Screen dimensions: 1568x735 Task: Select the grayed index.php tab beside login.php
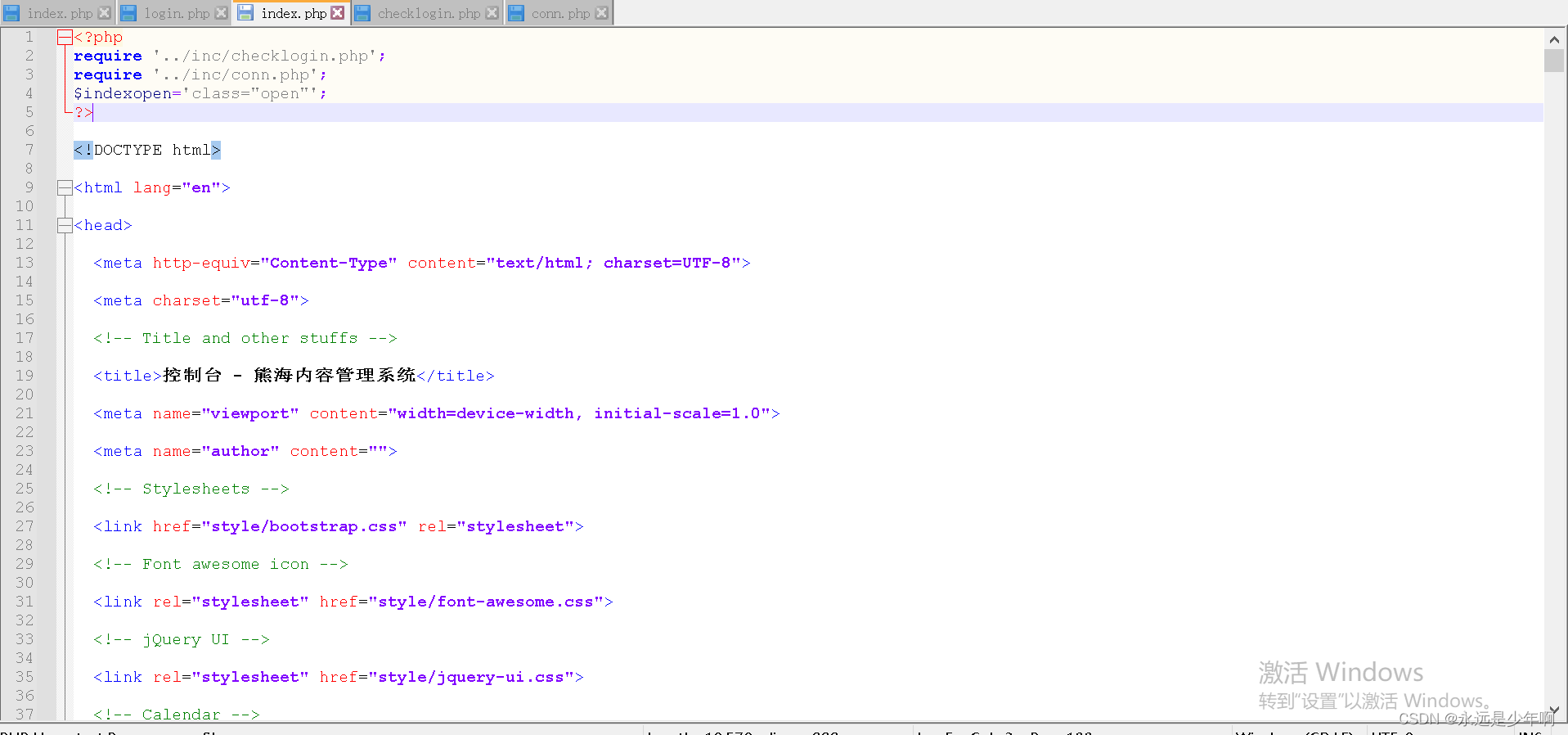coord(60,13)
